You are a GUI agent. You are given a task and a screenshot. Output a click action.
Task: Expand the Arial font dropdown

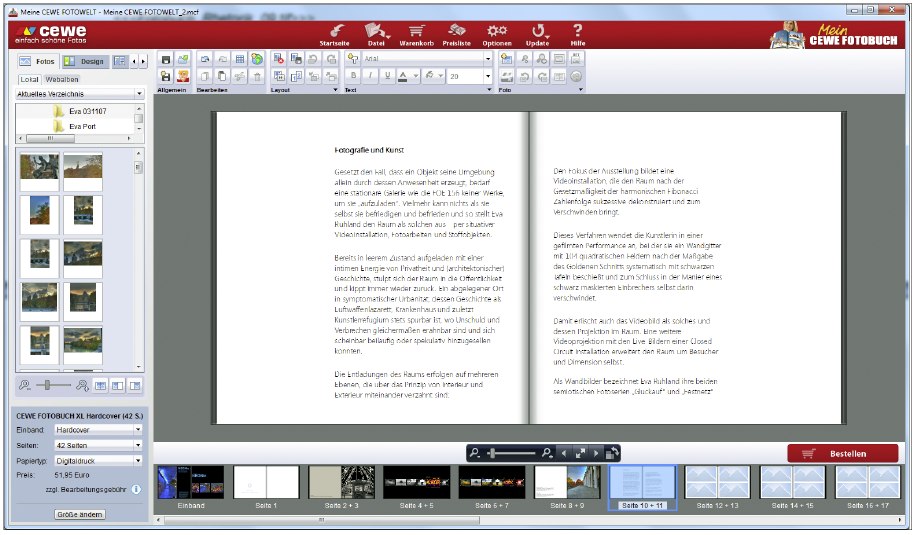click(488, 59)
